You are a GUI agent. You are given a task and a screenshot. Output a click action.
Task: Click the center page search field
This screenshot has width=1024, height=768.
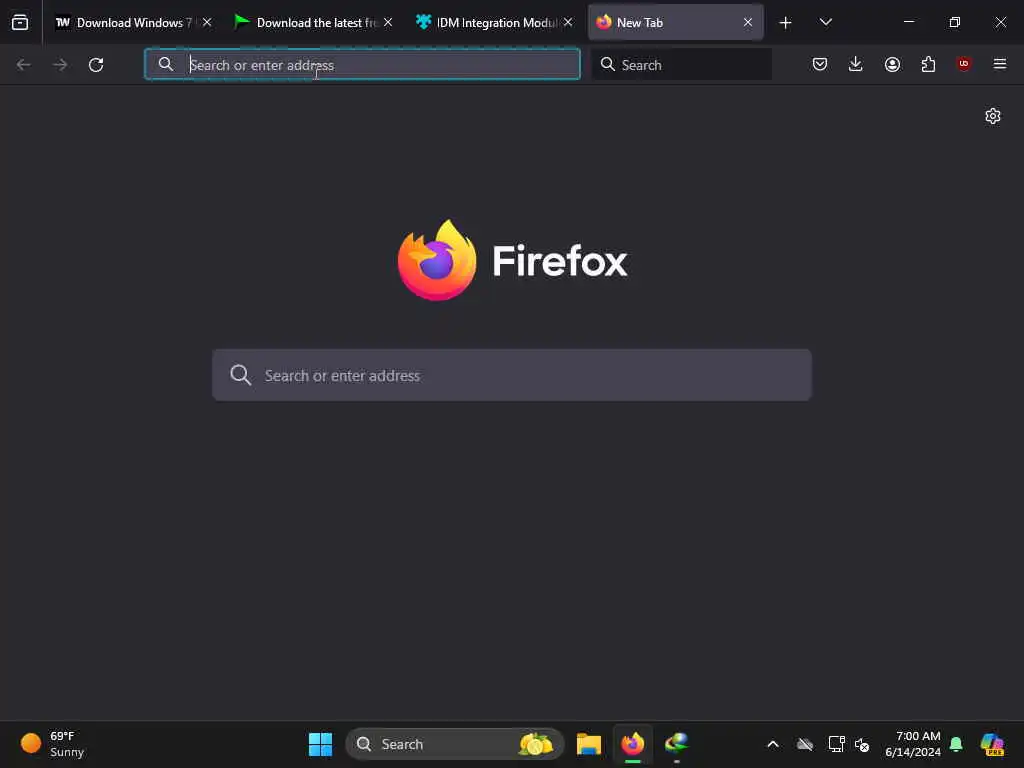(x=512, y=375)
